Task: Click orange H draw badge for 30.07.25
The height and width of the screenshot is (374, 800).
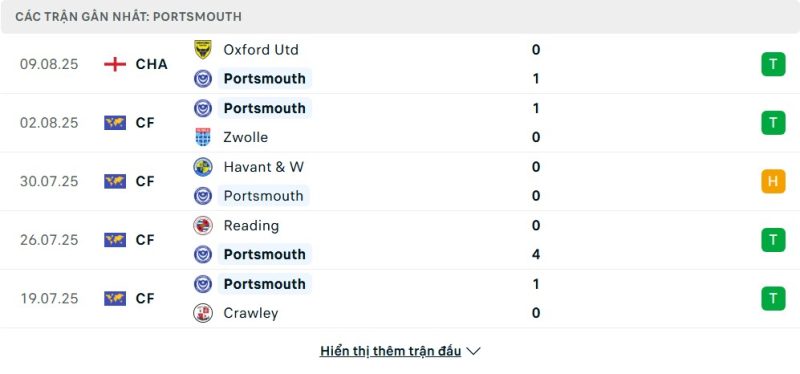Action: point(773,181)
